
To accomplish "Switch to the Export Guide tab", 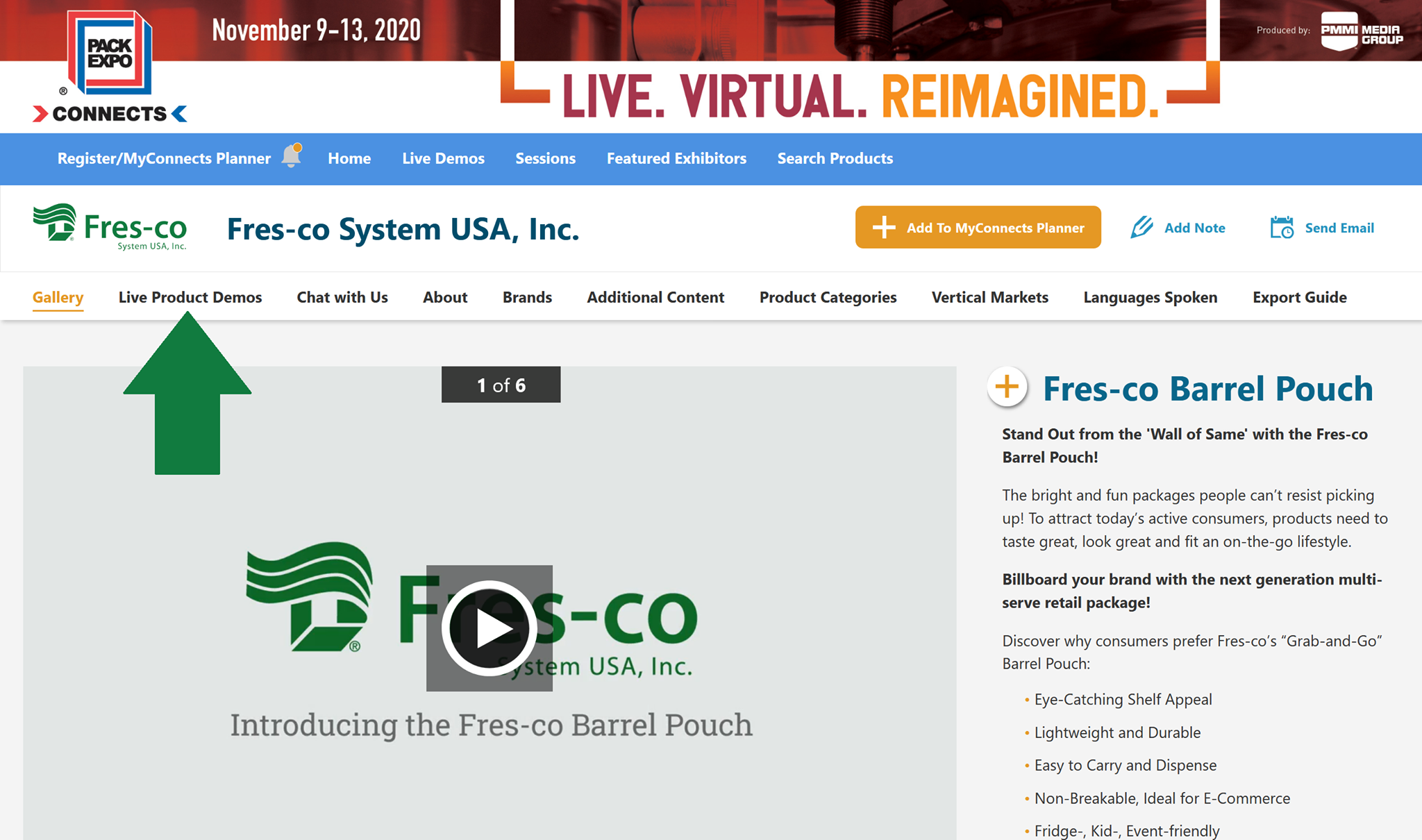I will (1300, 298).
